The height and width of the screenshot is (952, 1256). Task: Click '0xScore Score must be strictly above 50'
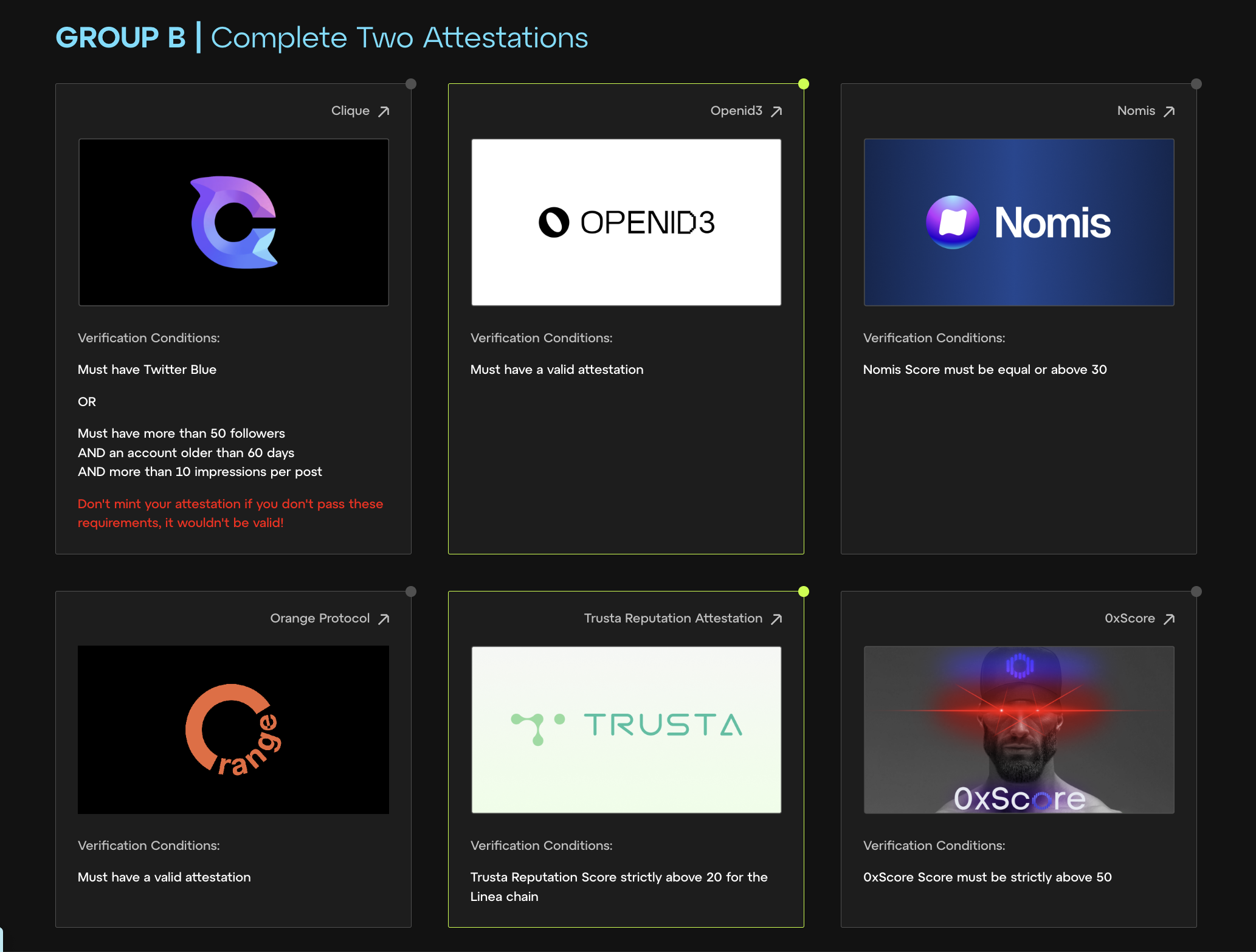(x=987, y=877)
